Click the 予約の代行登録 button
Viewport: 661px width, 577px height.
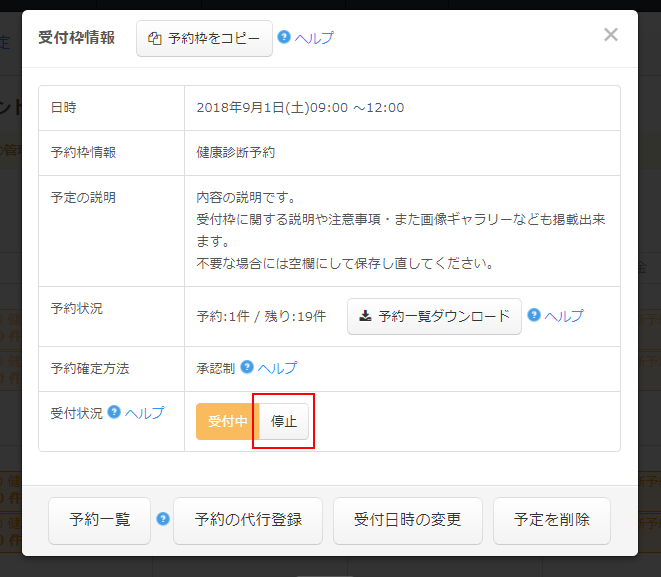(x=248, y=520)
